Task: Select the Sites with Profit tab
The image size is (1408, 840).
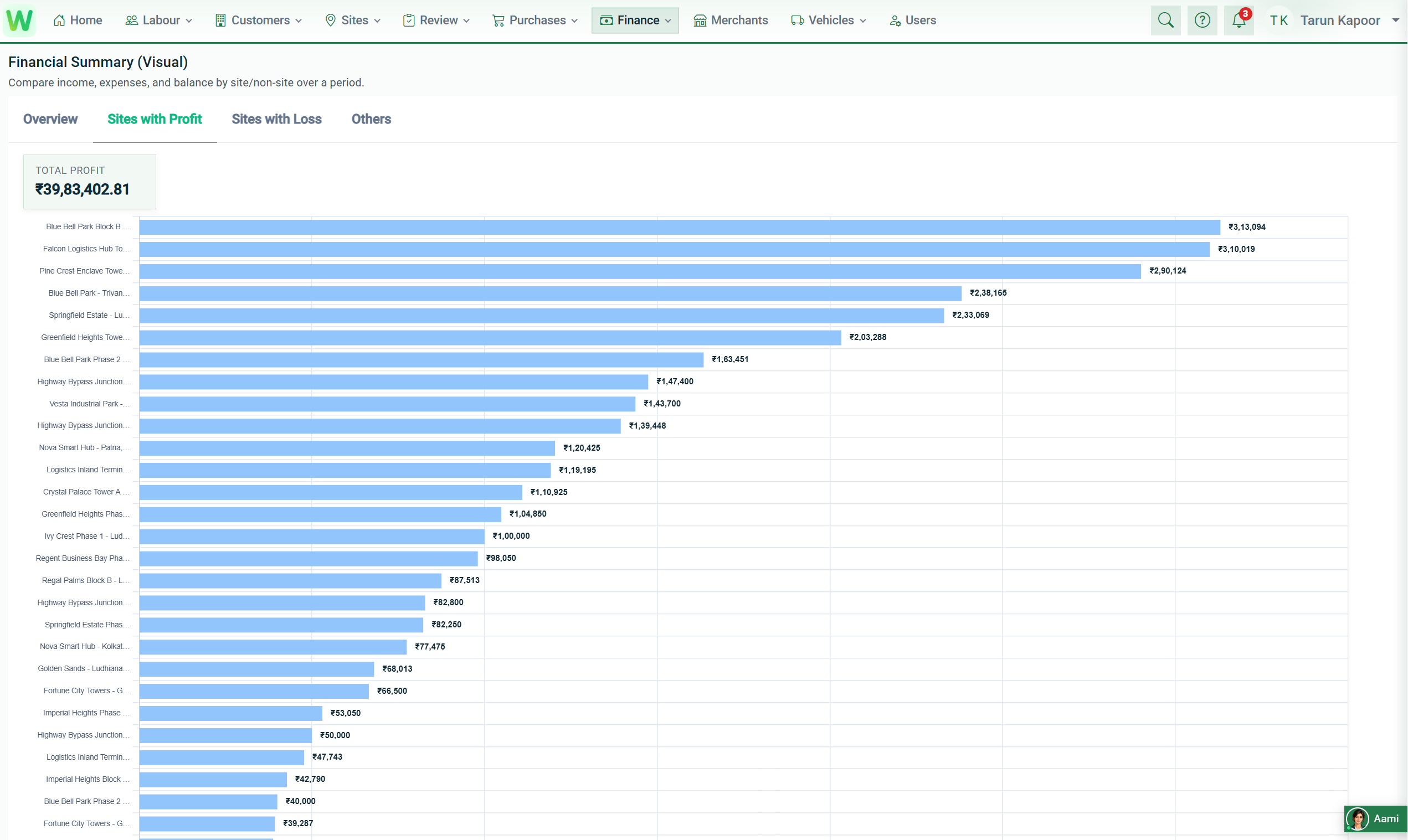Action: 155,119
